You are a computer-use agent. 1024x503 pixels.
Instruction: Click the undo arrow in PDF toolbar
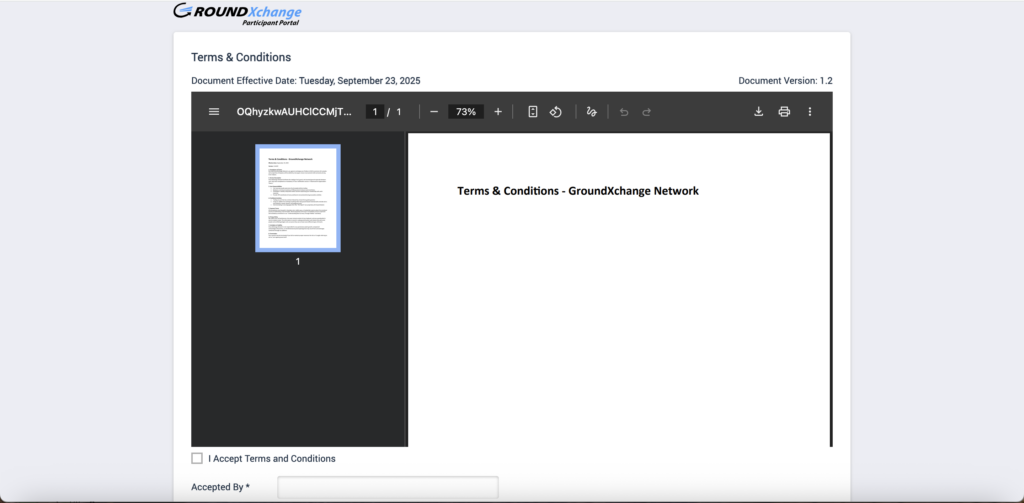[x=624, y=112]
